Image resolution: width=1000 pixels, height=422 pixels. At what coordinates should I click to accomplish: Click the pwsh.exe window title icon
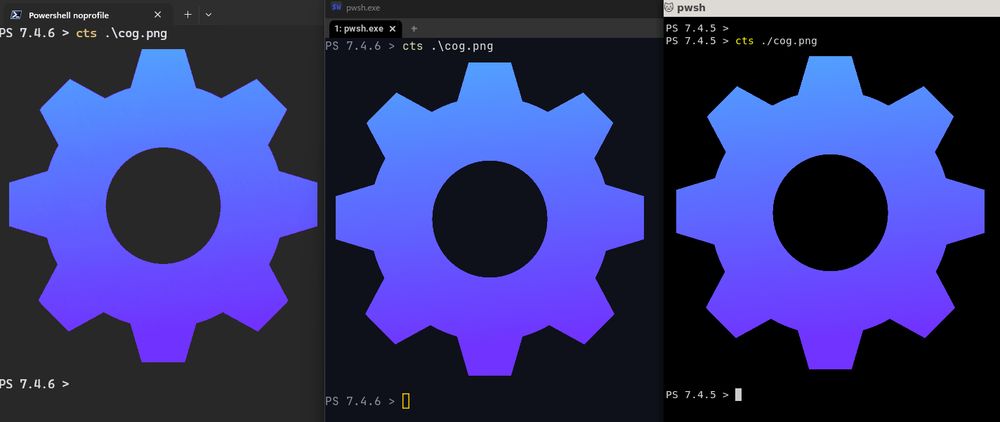coord(336,7)
